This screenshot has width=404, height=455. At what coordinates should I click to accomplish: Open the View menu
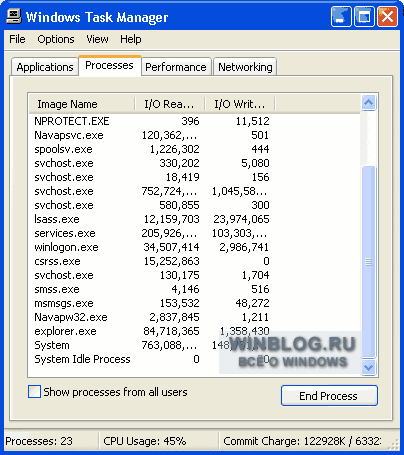click(97, 39)
